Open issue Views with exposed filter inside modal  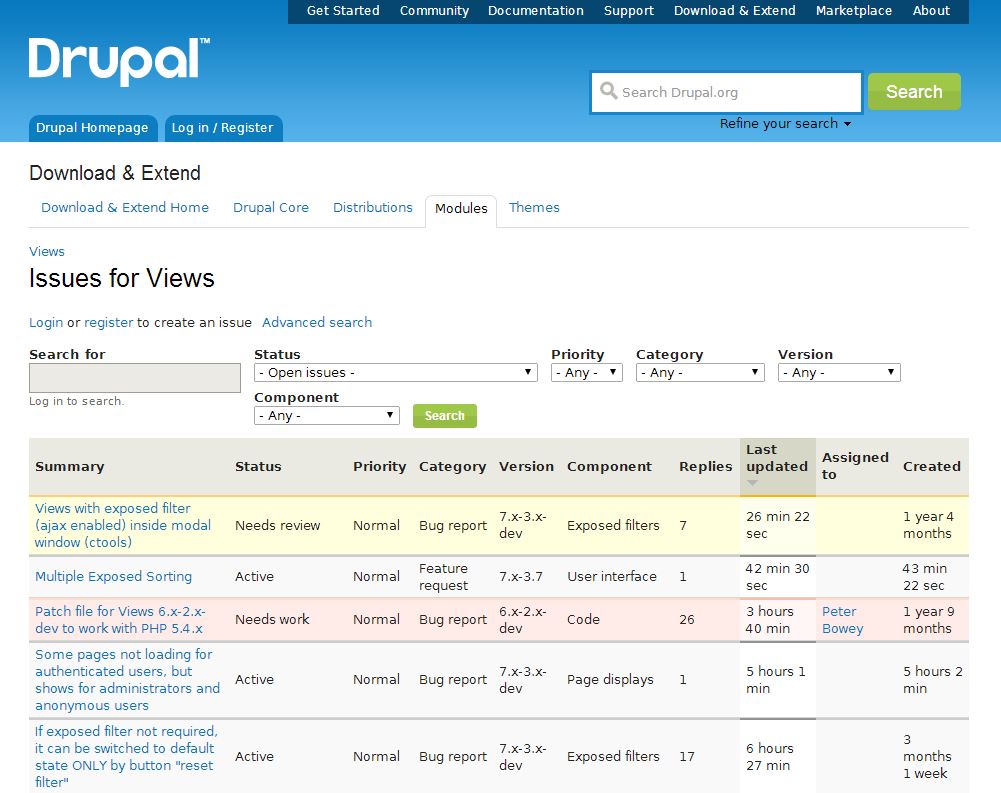pyautogui.click(x=123, y=525)
